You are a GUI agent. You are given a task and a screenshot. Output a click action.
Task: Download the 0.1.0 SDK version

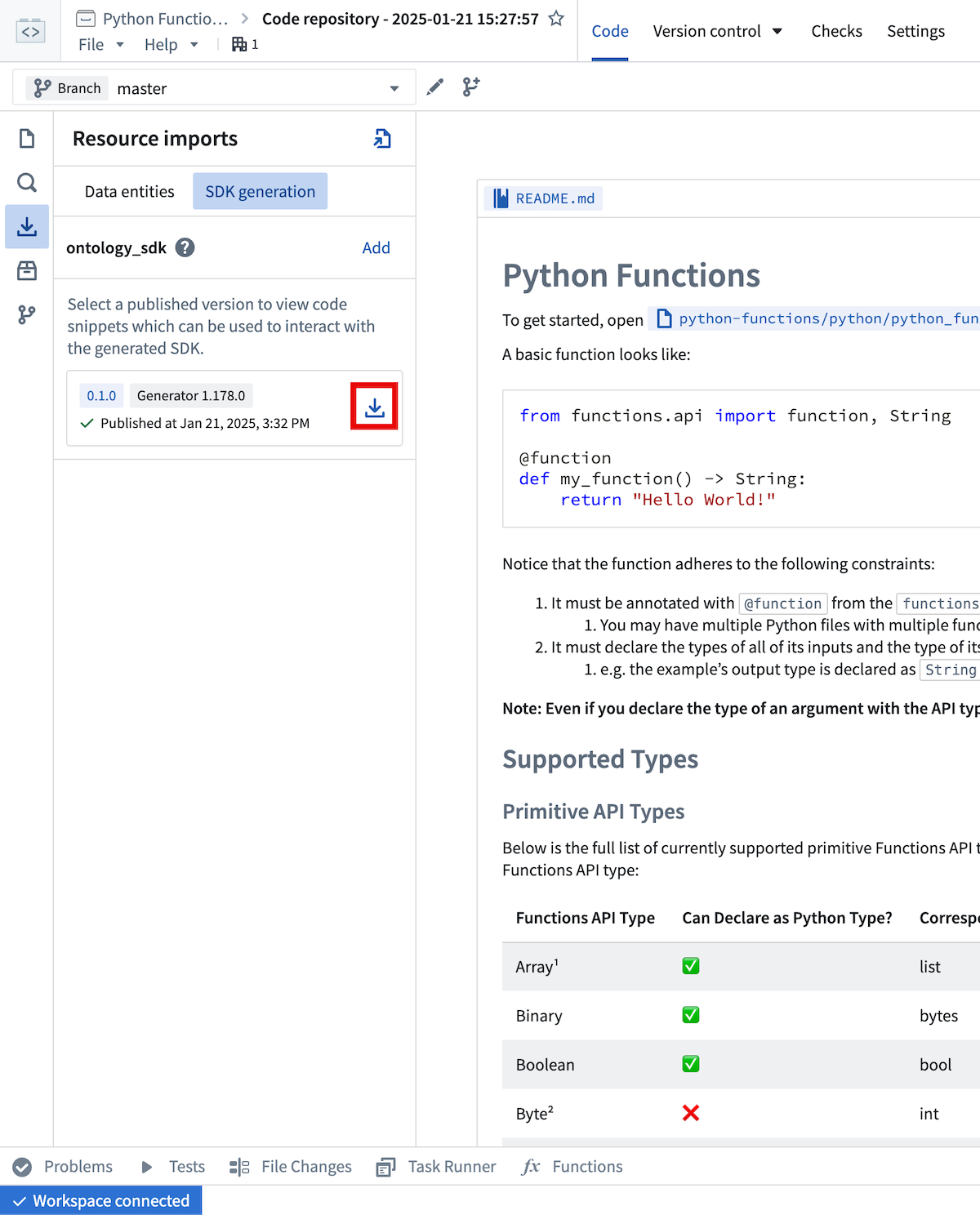374,407
